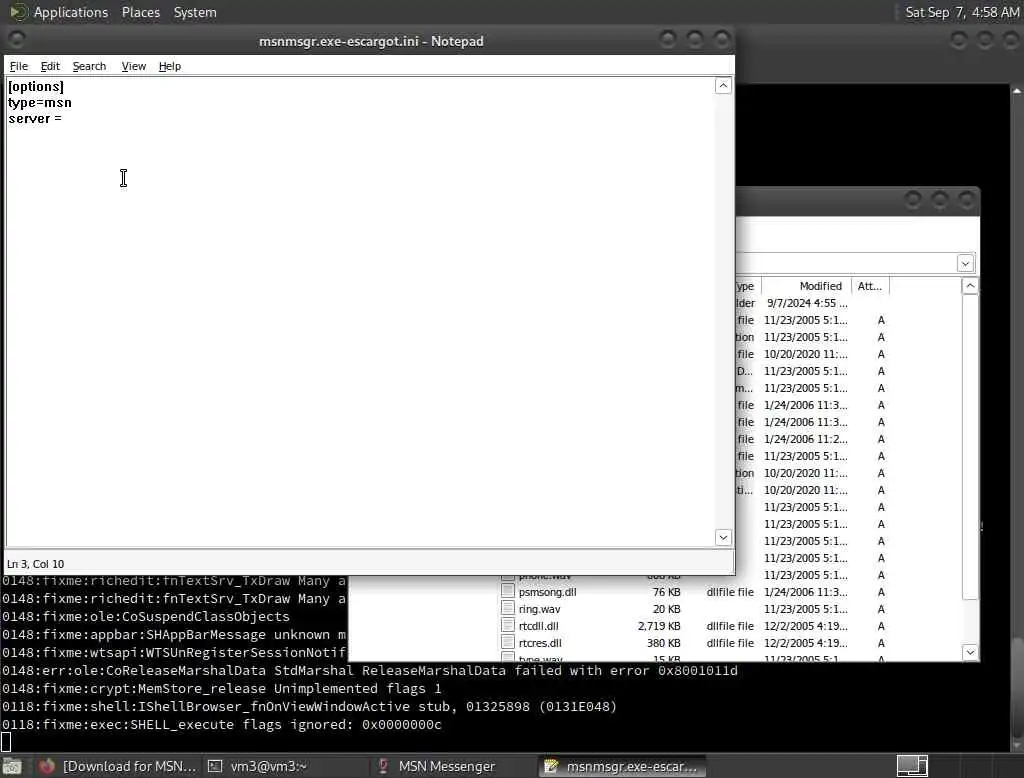Click the '380 KB' size cell

[664, 643]
